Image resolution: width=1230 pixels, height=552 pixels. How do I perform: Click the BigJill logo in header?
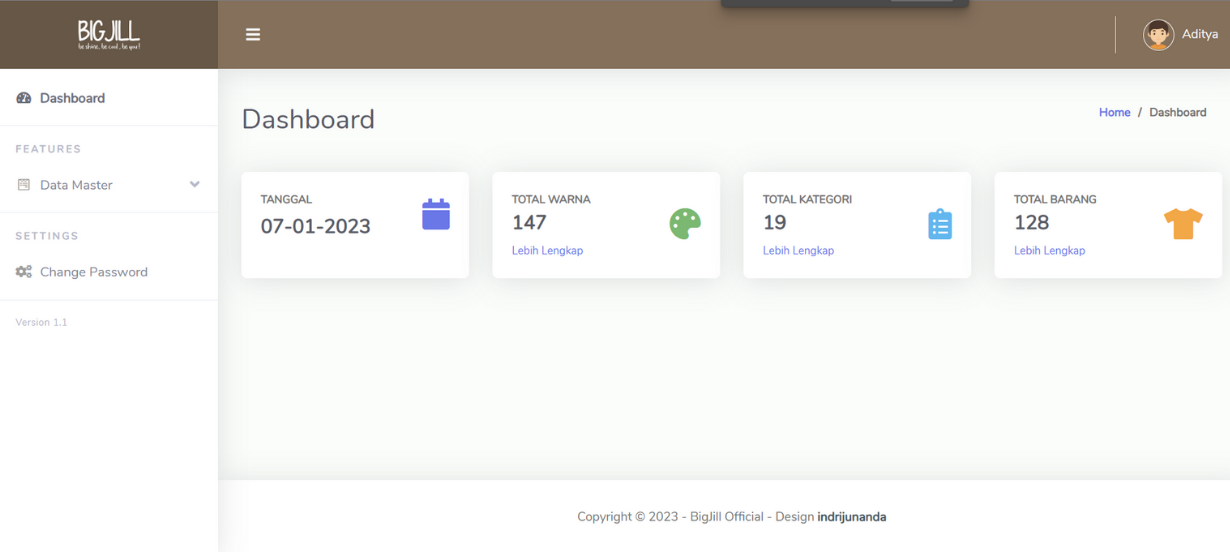[108, 35]
